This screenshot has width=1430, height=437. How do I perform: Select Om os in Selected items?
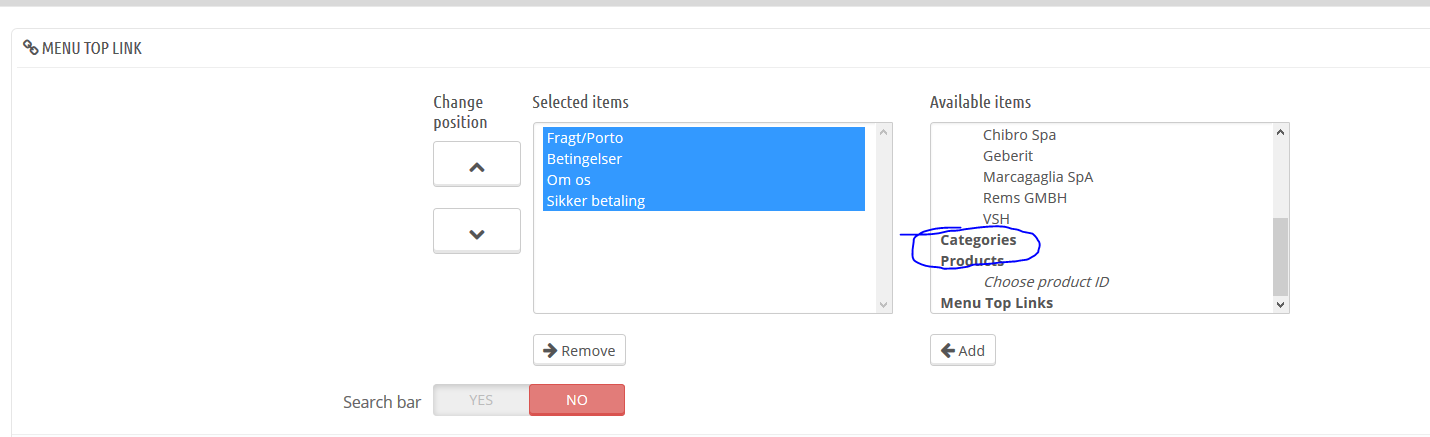(568, 180)
